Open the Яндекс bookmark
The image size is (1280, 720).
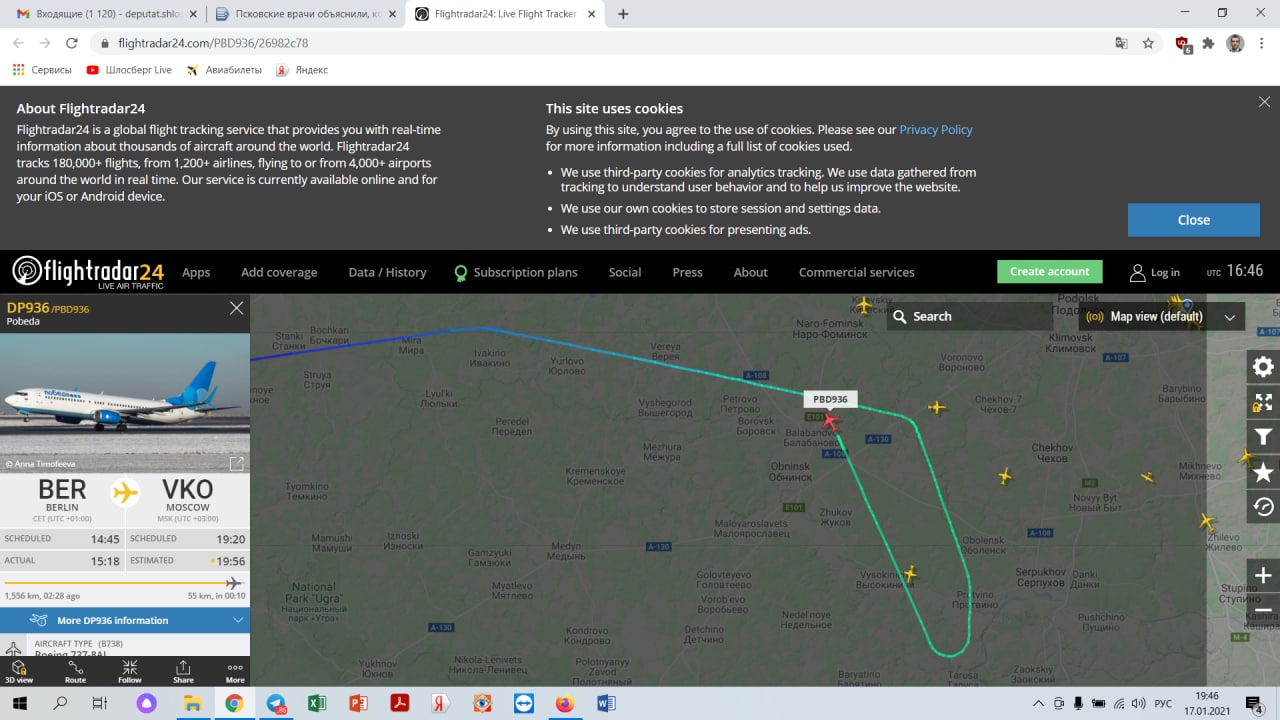(302, 70)
